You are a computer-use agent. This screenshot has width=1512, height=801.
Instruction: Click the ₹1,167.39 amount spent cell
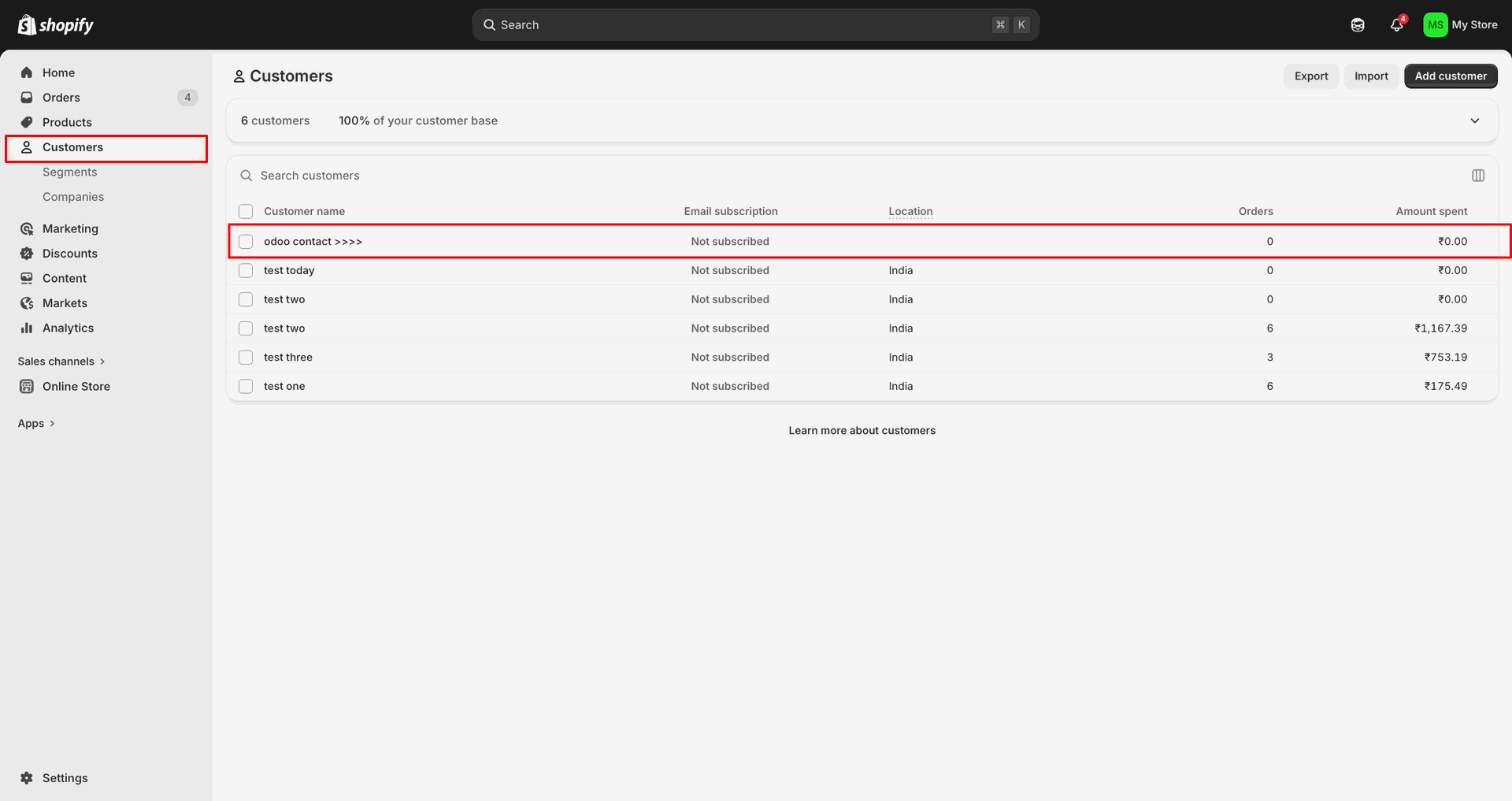pyautogui.click(x=1440, y=328)
